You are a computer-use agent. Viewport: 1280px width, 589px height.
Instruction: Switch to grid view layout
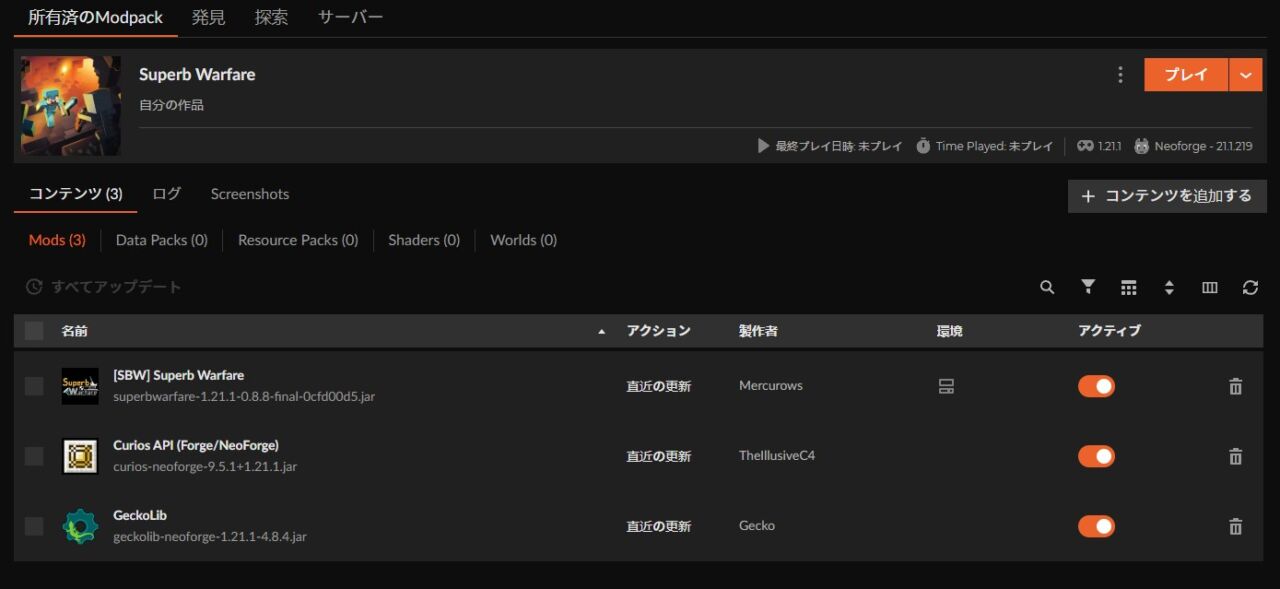click(x=1128, y=287)
